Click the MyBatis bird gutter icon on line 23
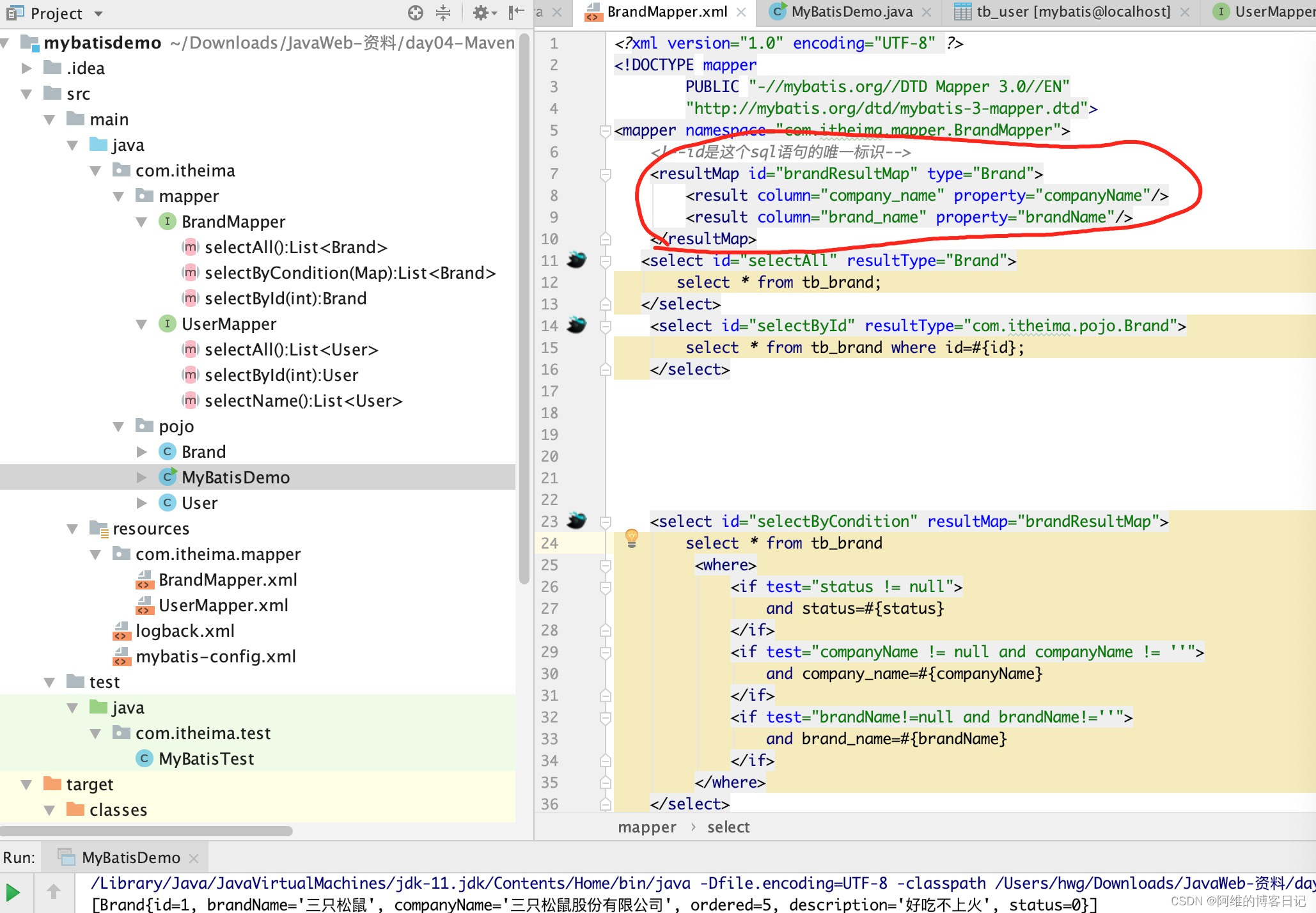The width and height of the screenshot is (1316, 913). (577, 520)
